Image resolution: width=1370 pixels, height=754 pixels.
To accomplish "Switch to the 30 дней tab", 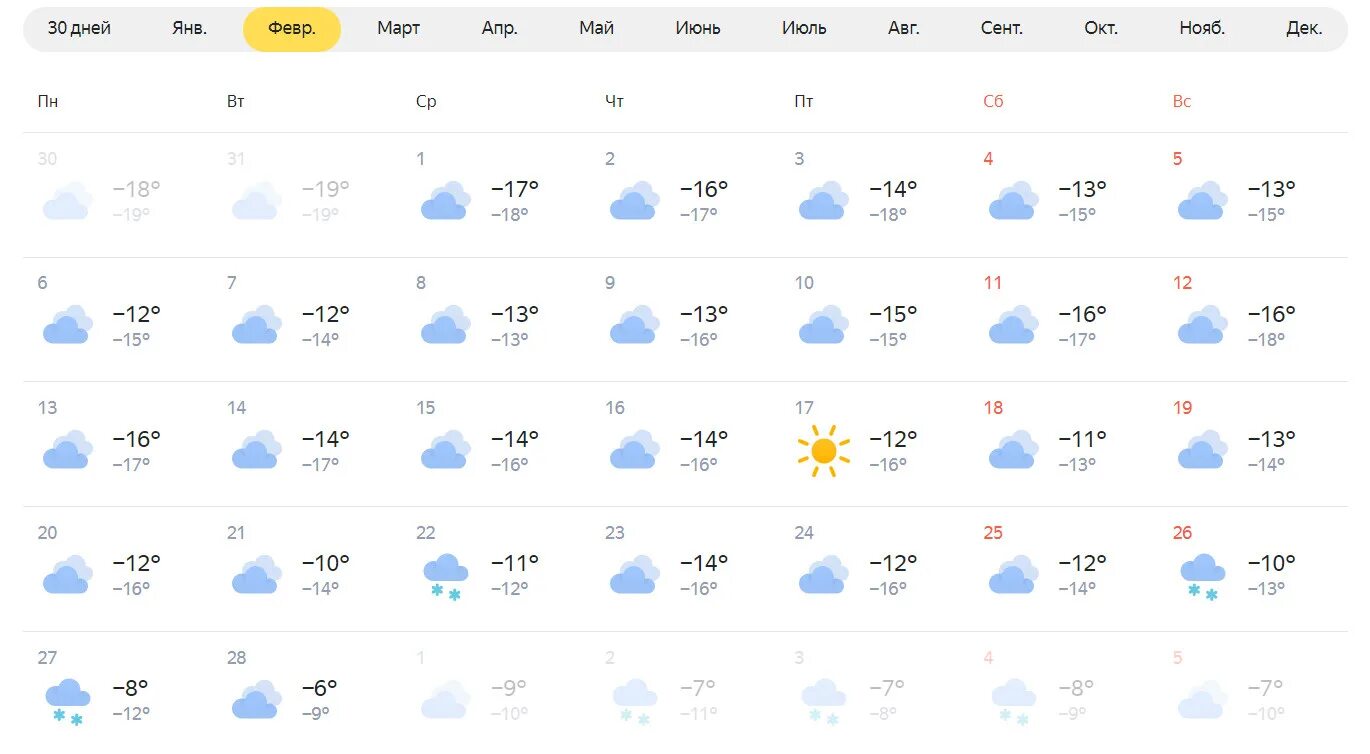I will (79, 28).
